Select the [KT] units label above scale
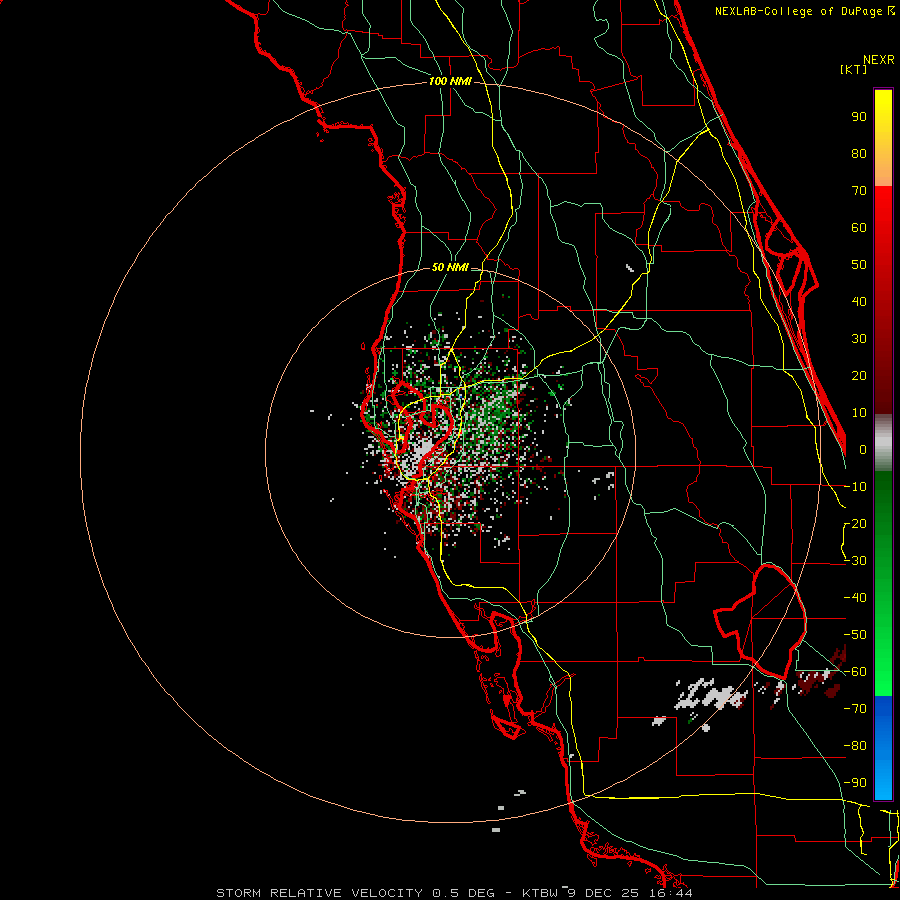Image resolution: width=900 pixels, height=900 pixels. click(853, 69)
